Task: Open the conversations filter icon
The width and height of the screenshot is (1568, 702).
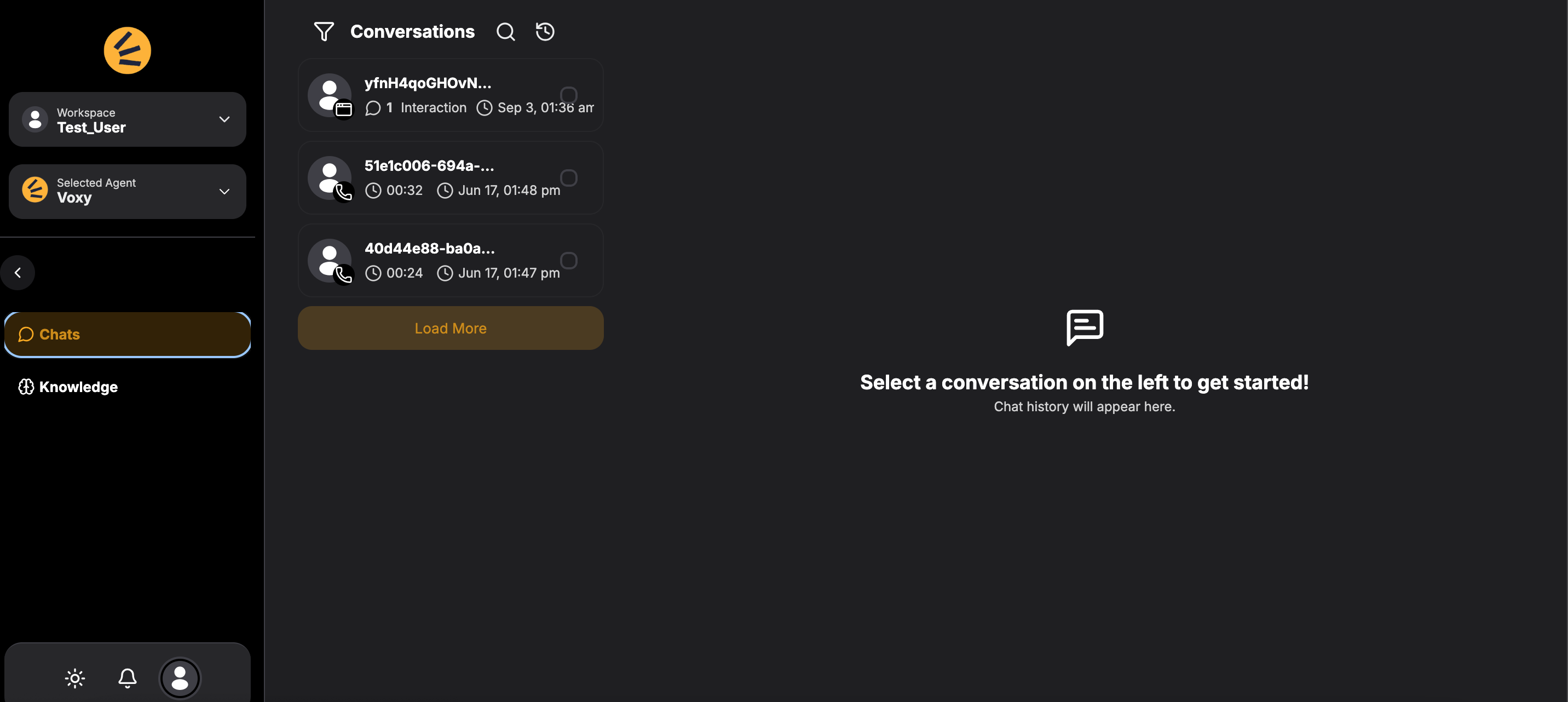Action: coord(324,32)
